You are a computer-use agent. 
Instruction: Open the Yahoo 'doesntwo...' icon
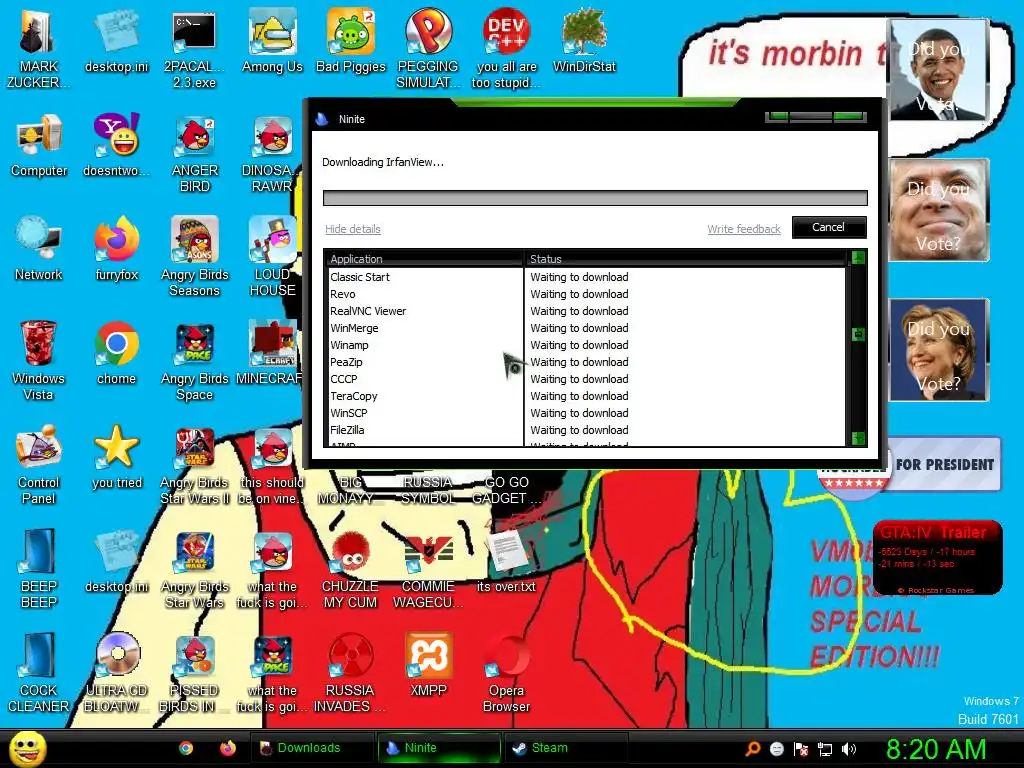tap(116, 145)
